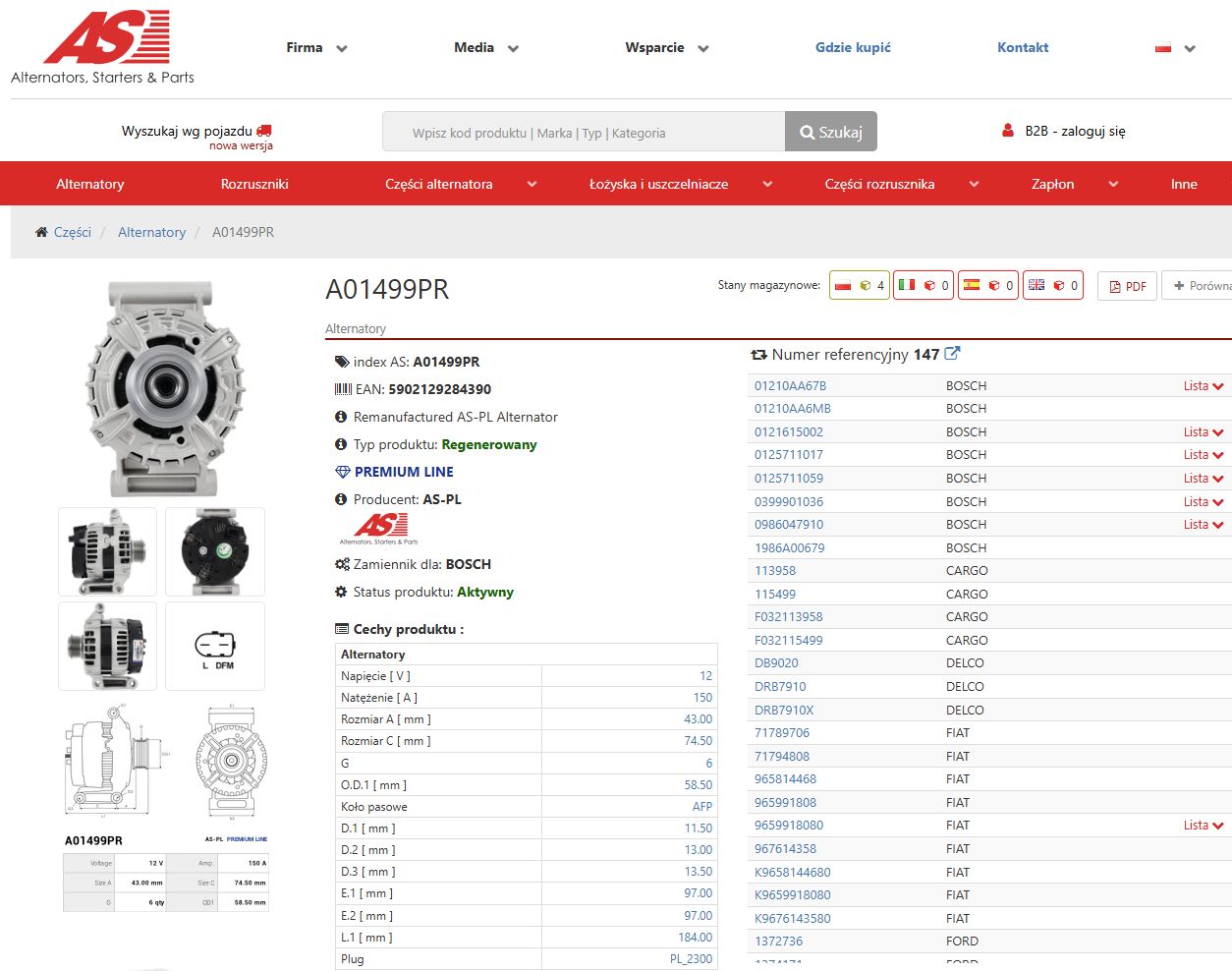Expand Łożyska i uszczelniacze menu
Screen dimensions: 1232x971
pos(681,184)
